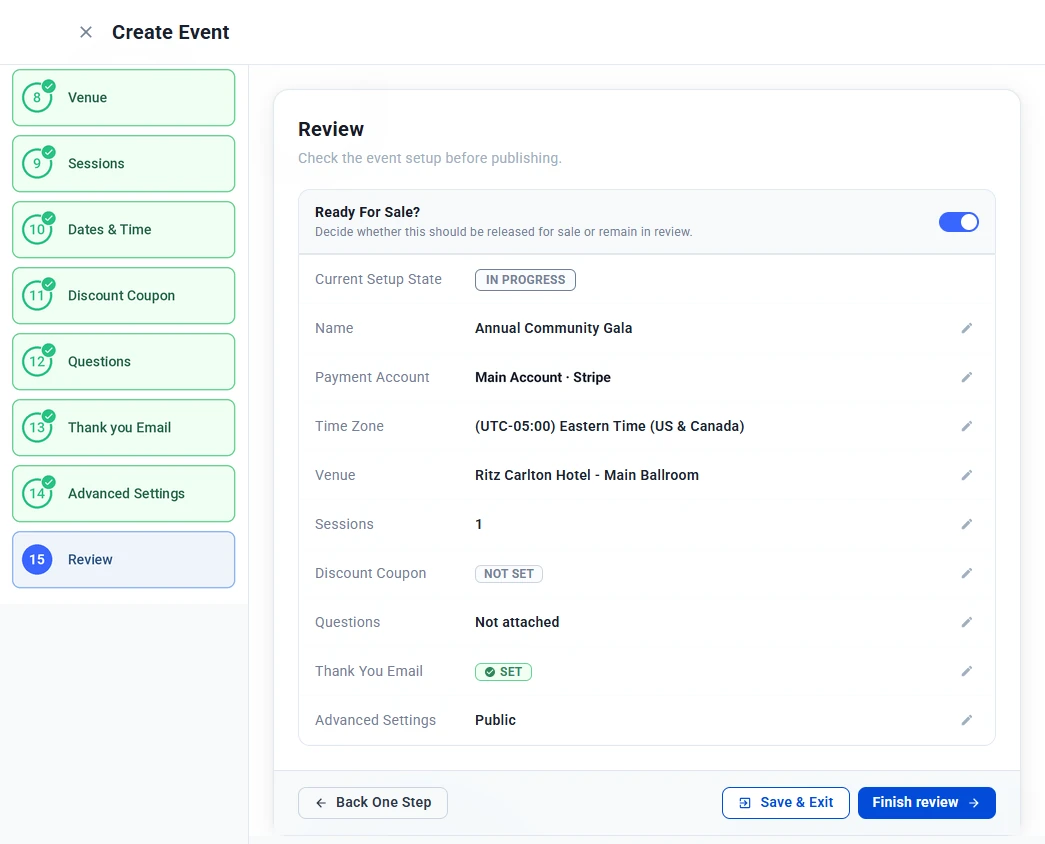
Task: Open Thank you Email step
Action: click(123, 427)
